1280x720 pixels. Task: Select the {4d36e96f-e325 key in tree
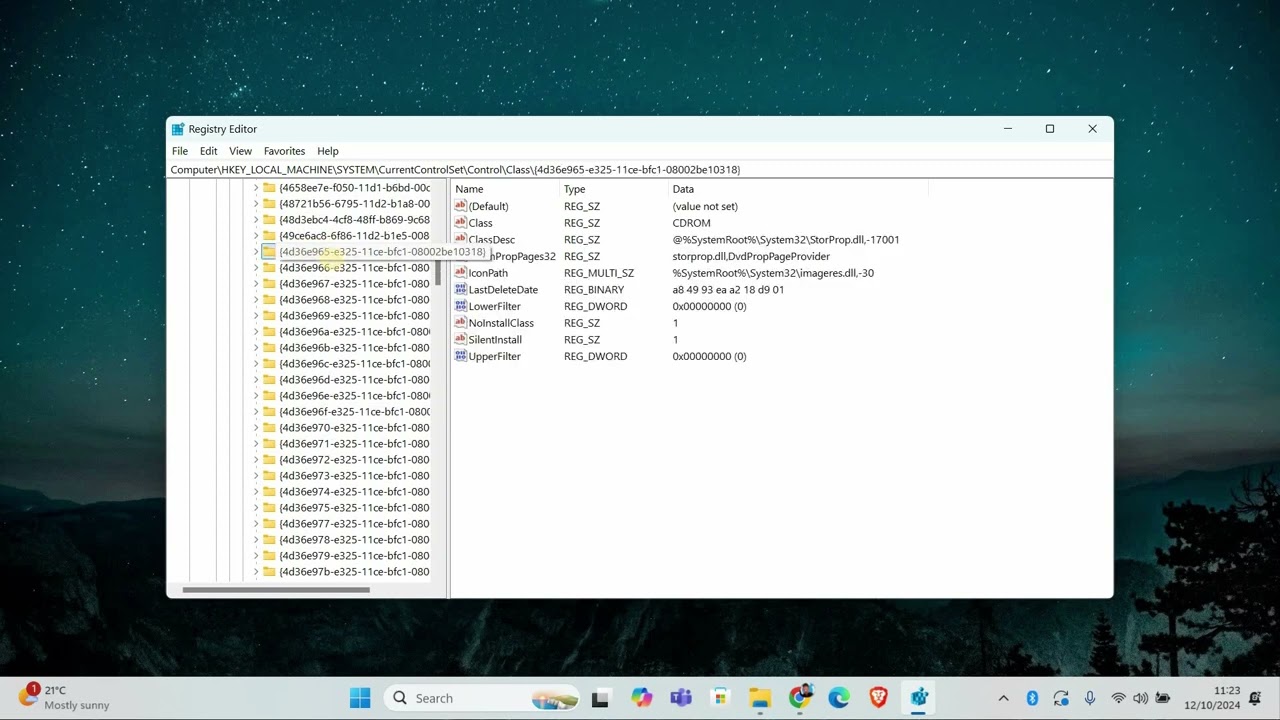click(x=354, y=412)
